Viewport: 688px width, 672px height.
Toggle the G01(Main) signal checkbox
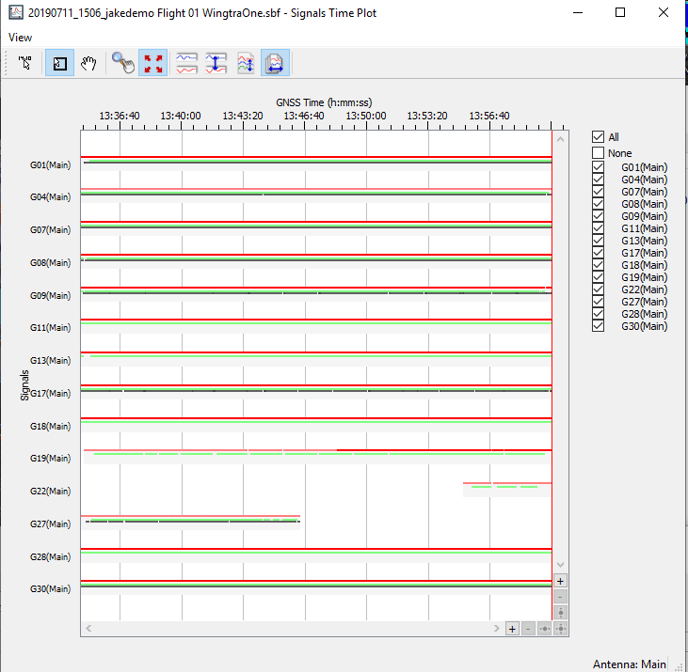pyautogui.click(x=598, y=167)
